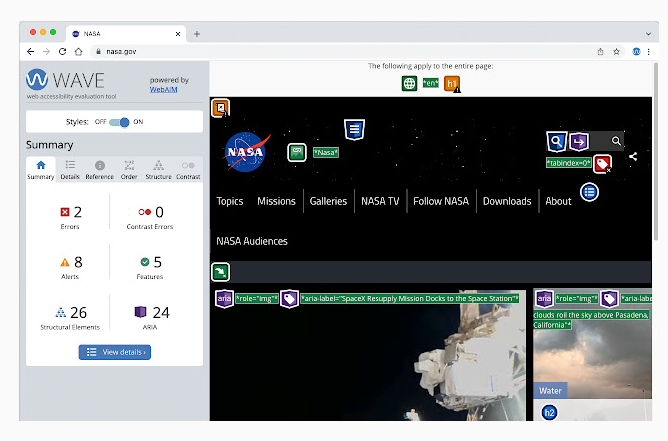Image resolution: width=668 pixels, height=441 pixels.
Task: Open the Missions navigation menu
Action: pyautogui.click(x=276, y=201)
